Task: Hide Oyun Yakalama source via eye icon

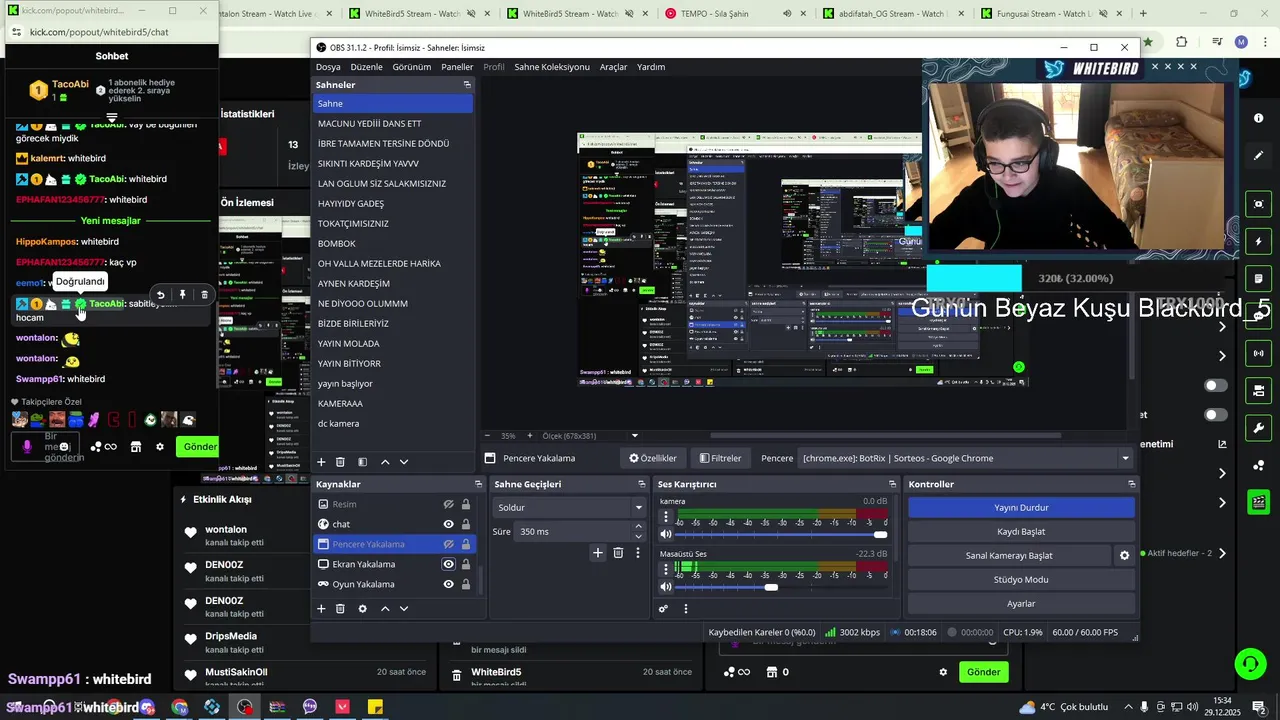Action: 448,584
